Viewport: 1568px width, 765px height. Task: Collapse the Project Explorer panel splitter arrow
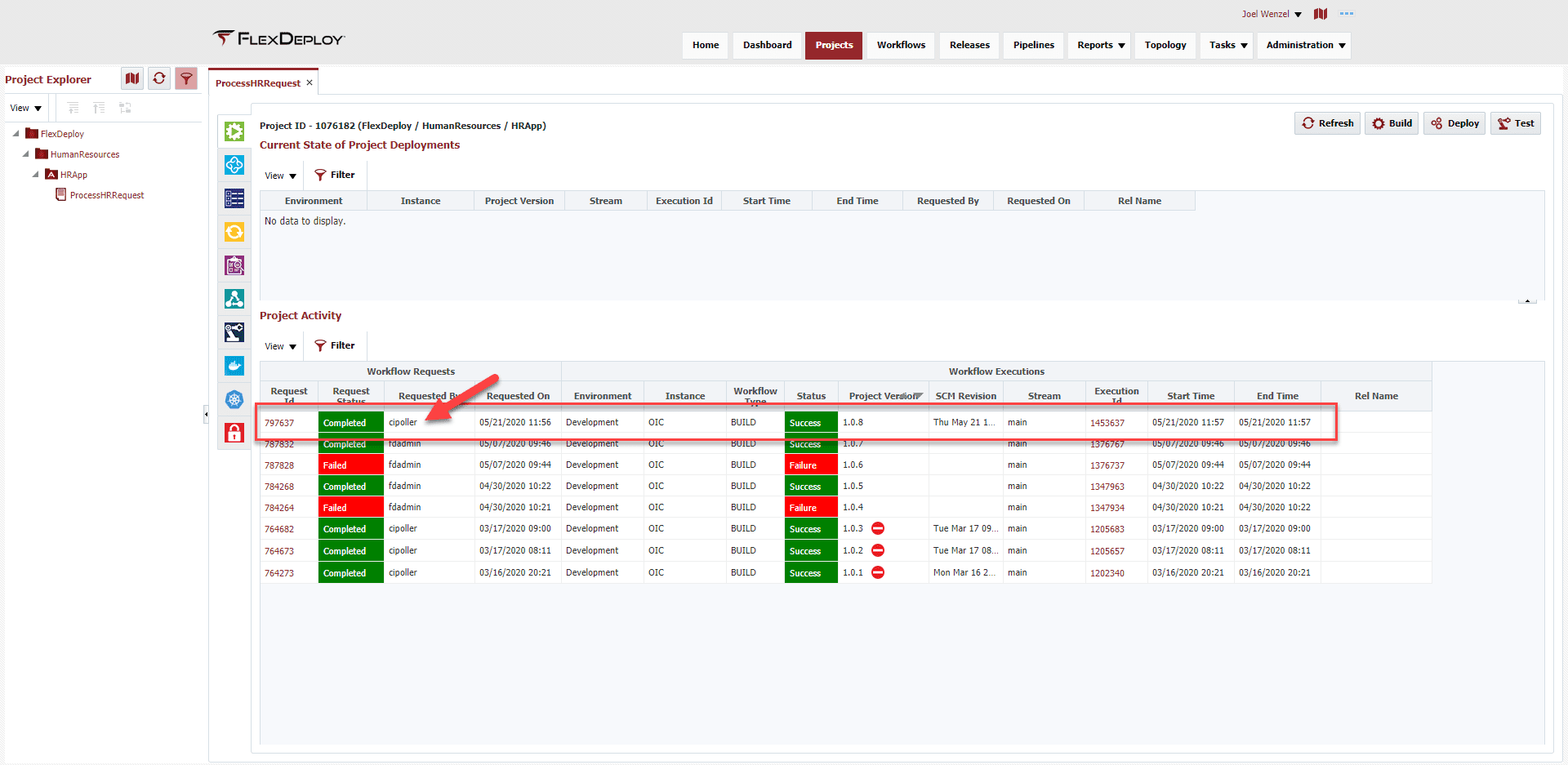tap(206, 415)
